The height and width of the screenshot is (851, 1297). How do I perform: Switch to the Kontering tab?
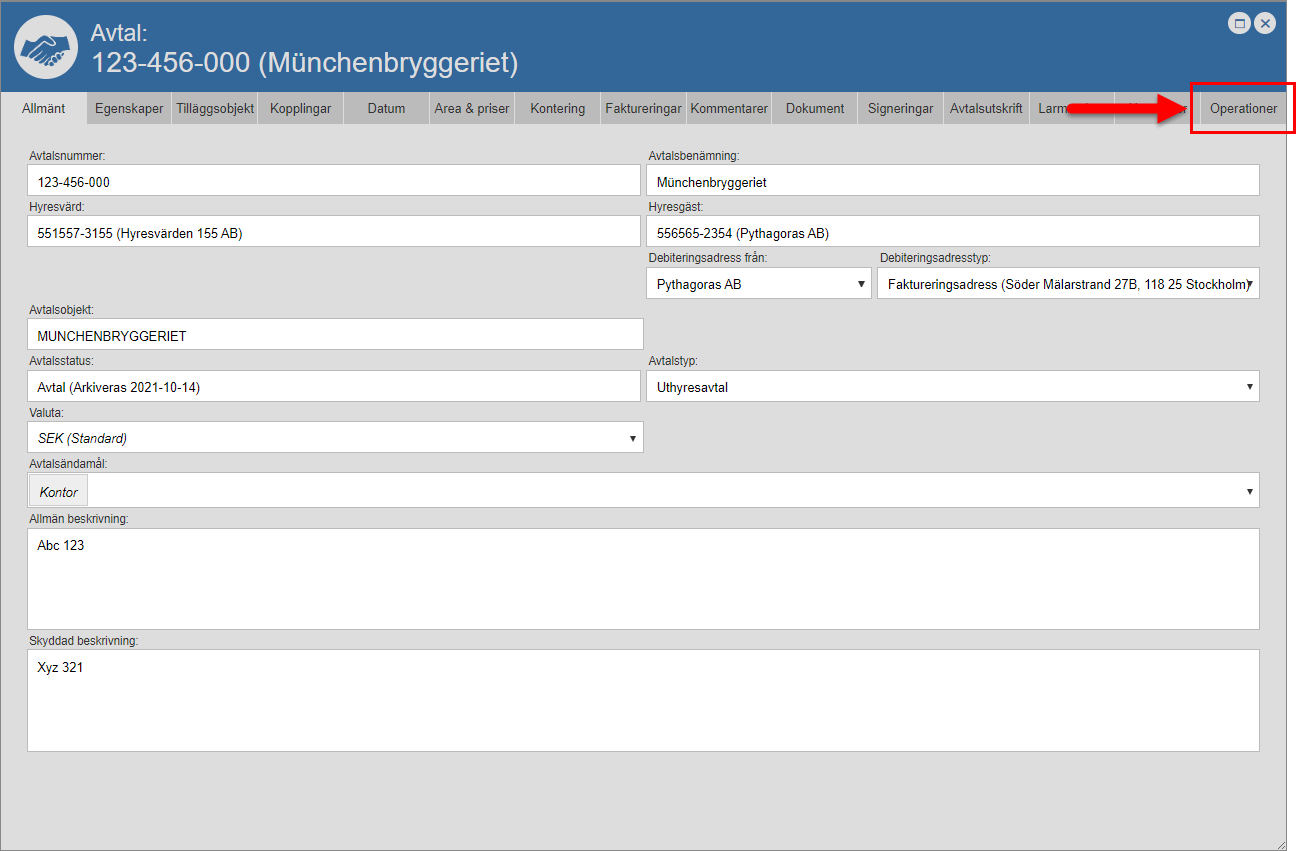pos(558,108)
